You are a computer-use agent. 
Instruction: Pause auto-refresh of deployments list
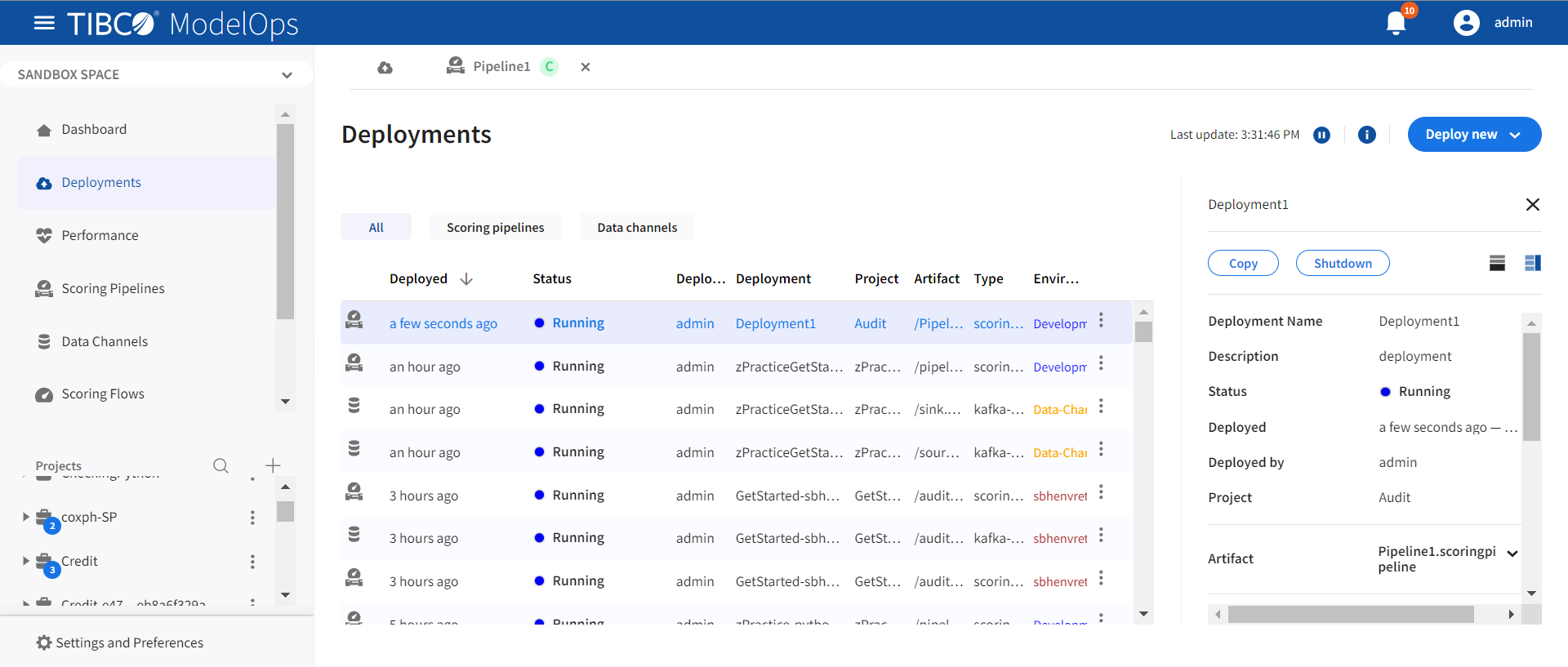(1321, 135)
